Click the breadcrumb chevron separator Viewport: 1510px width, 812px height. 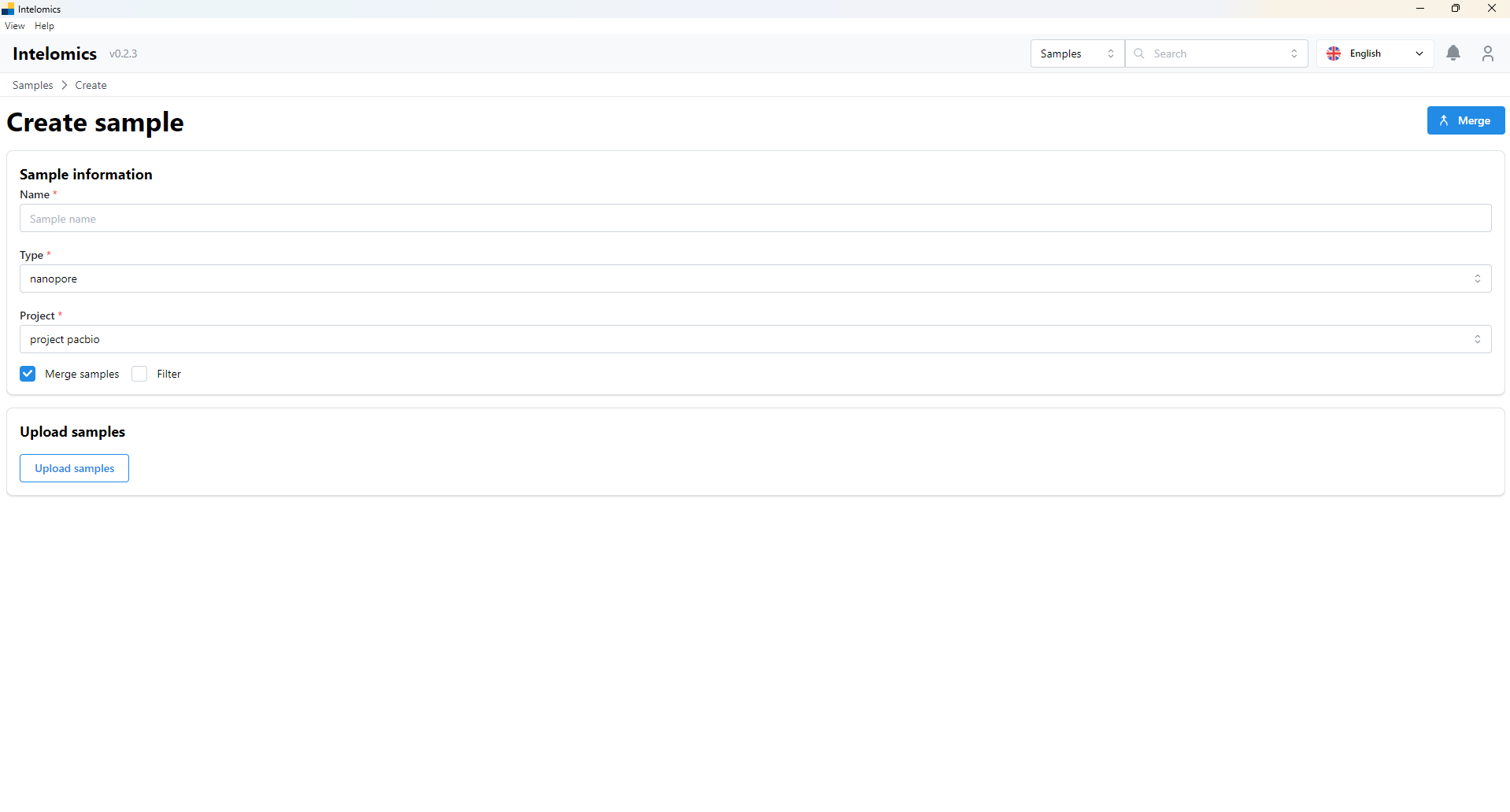point(65,85)
